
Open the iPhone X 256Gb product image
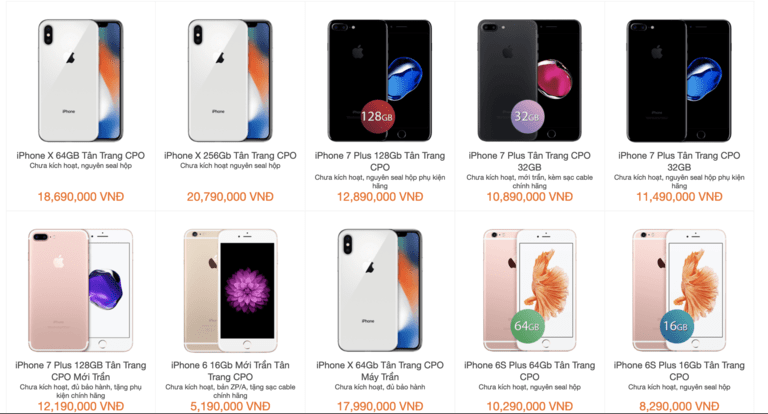pos(230,80)
